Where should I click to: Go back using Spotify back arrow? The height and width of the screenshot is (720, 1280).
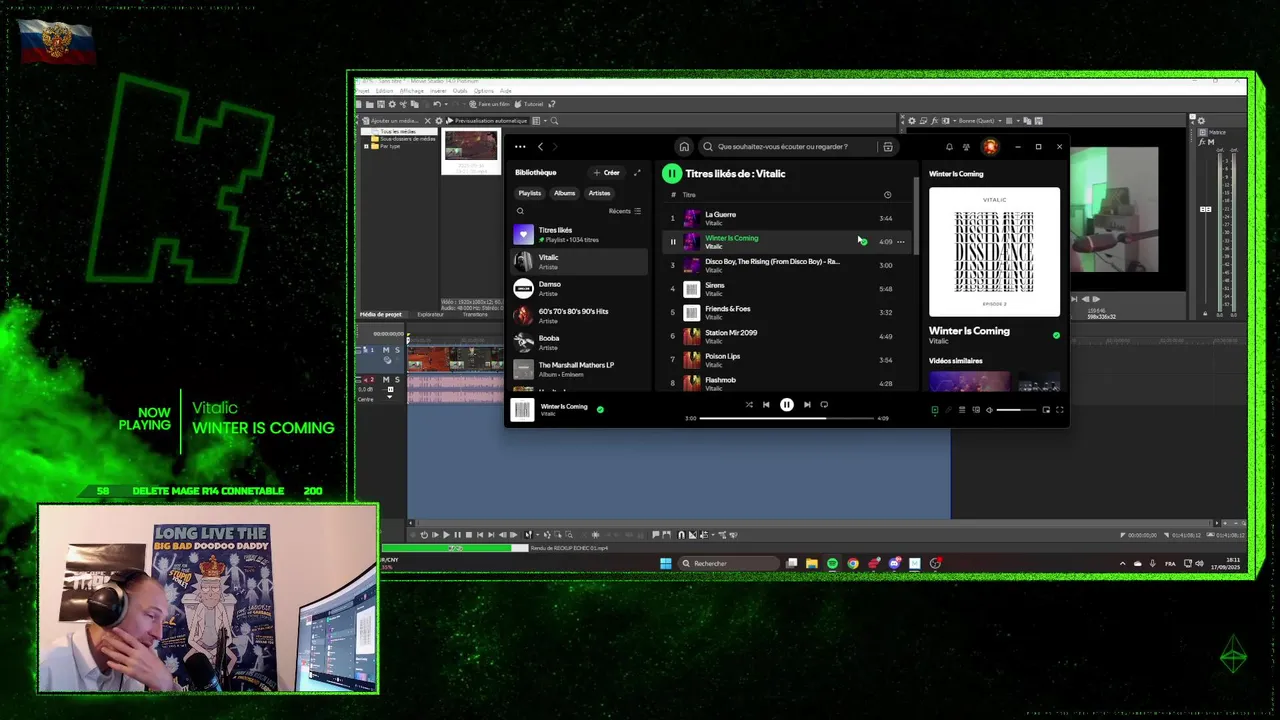click(x=540, y=147)
